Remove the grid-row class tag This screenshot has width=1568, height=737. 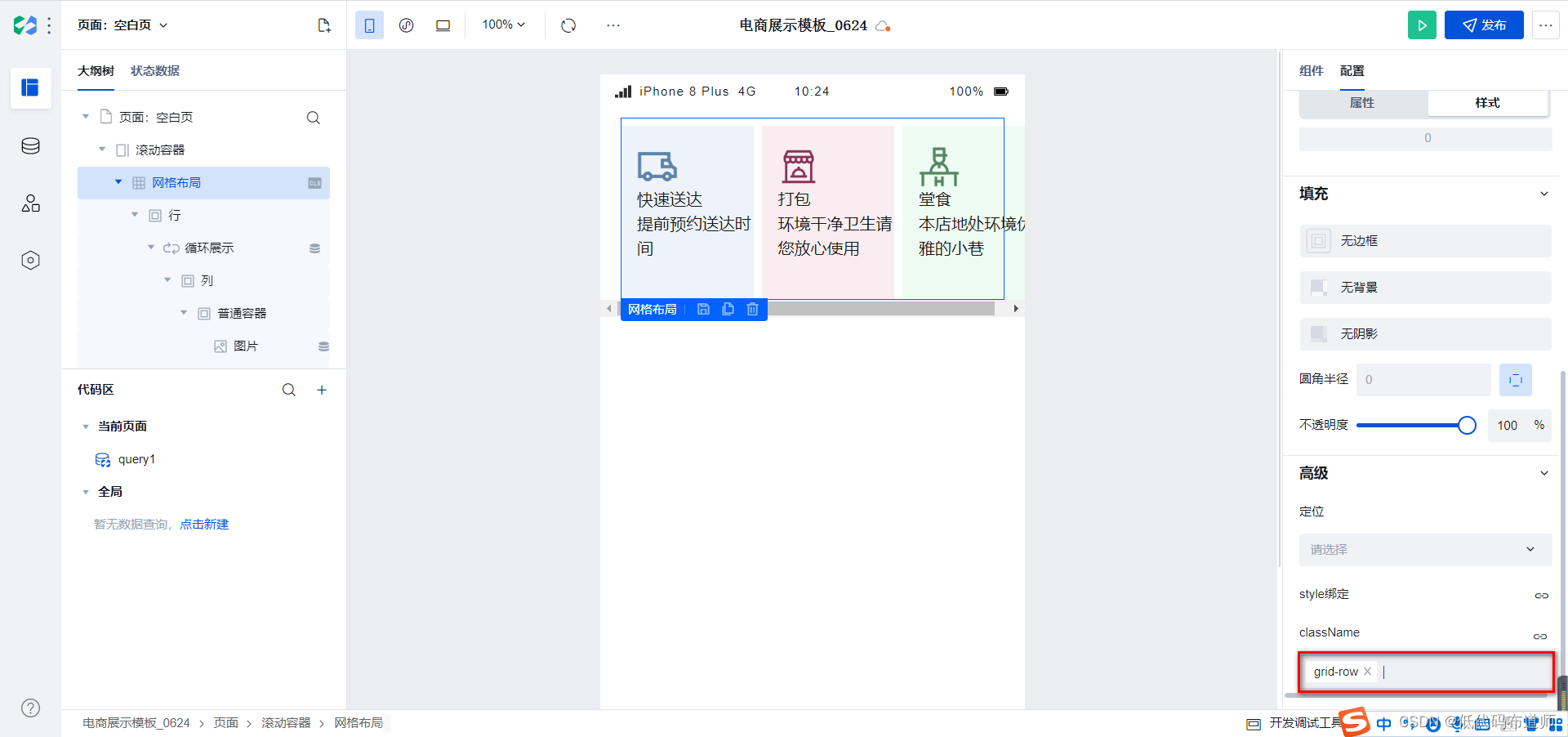(x=1367, y=672)
